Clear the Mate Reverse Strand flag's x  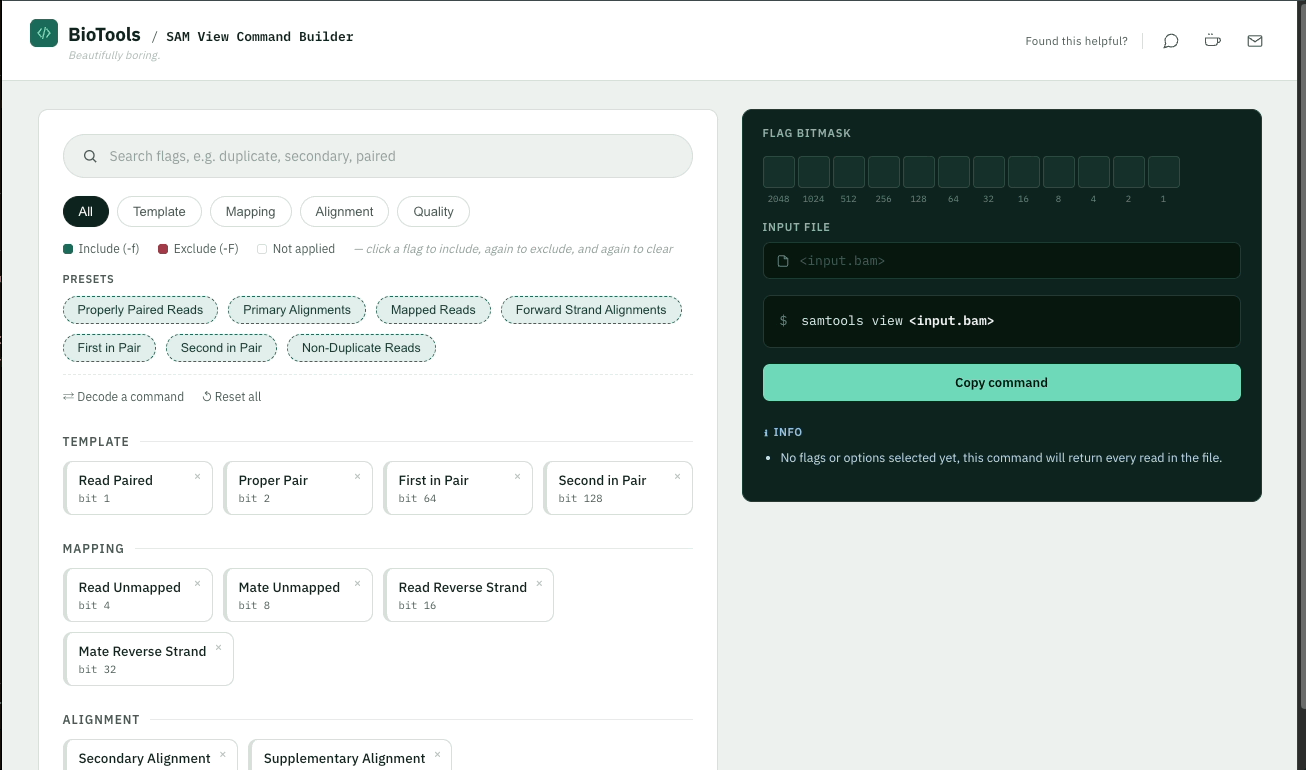(219, 647)
